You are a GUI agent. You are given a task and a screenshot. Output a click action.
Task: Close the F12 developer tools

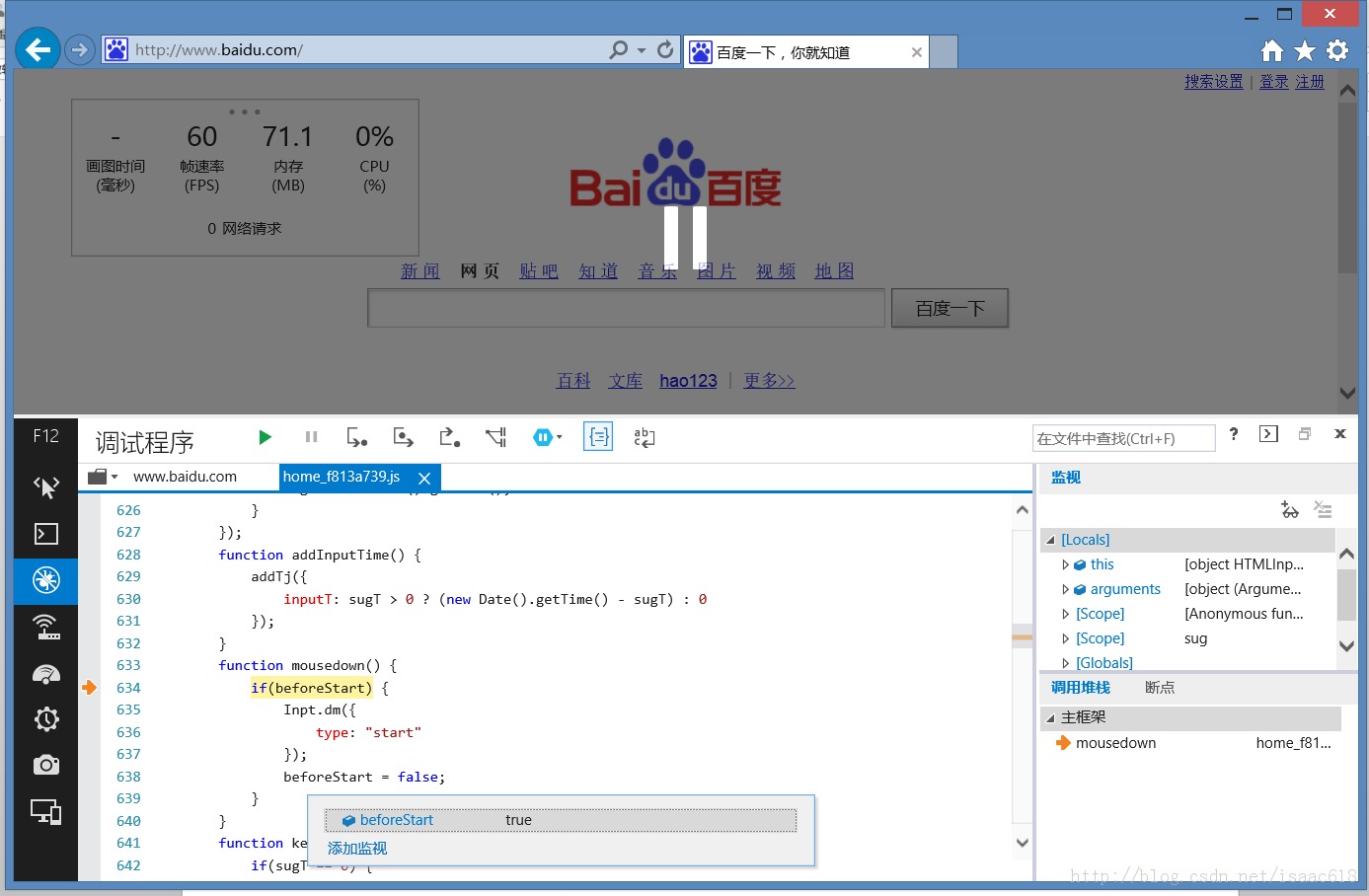(1339, 434)
